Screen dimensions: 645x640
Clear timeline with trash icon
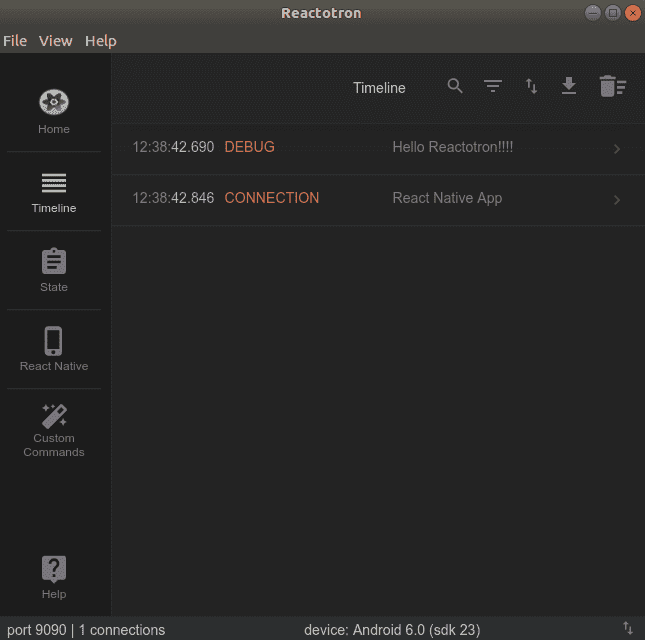click(x=611, y=87)
